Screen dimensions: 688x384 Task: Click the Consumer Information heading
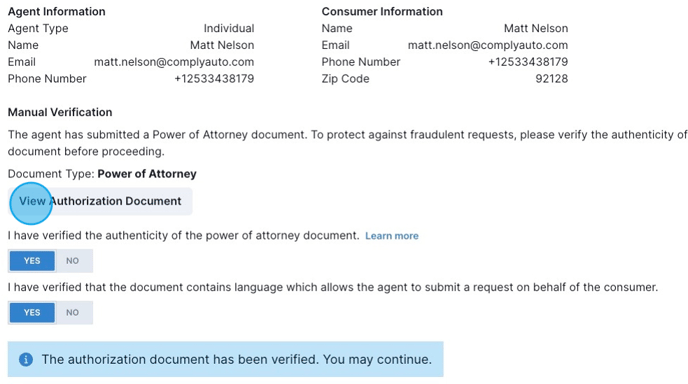point(382,11)
